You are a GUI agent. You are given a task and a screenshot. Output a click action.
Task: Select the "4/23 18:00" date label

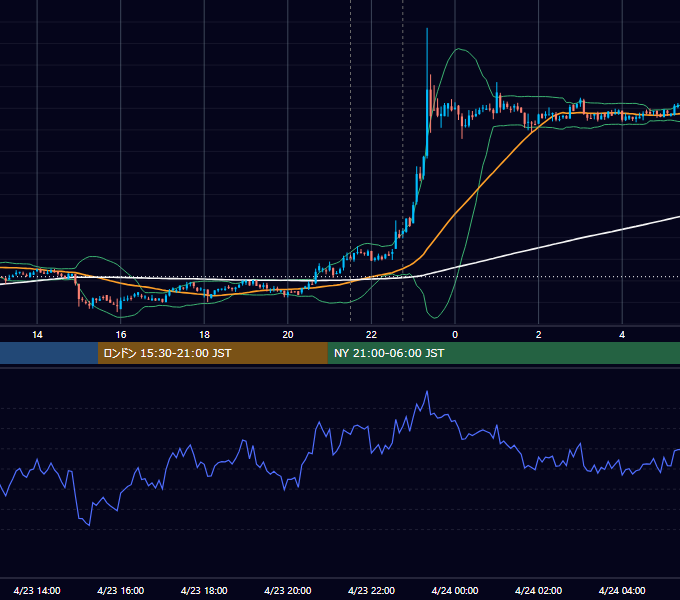204,590
